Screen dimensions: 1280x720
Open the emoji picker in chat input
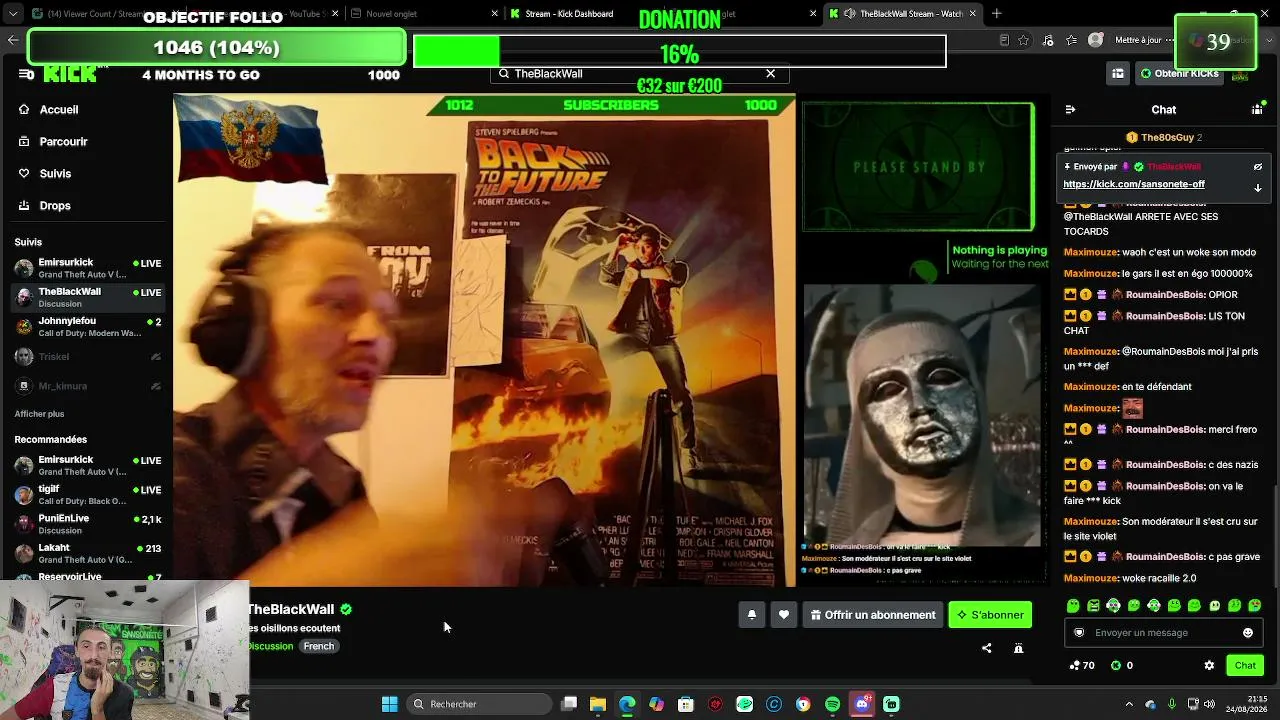pos(1247,633)
